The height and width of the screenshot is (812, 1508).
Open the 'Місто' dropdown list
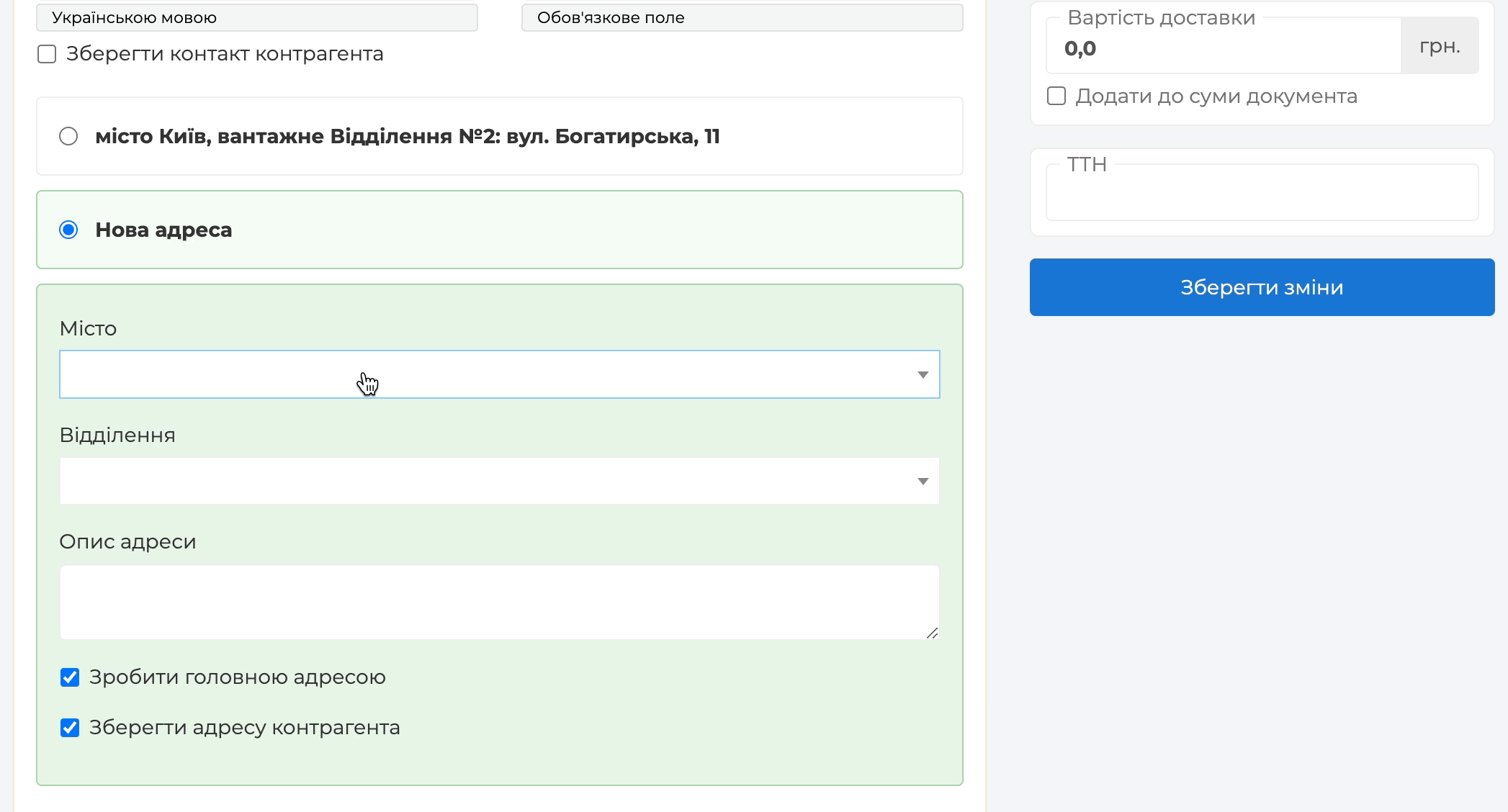(x=490, y=374)
